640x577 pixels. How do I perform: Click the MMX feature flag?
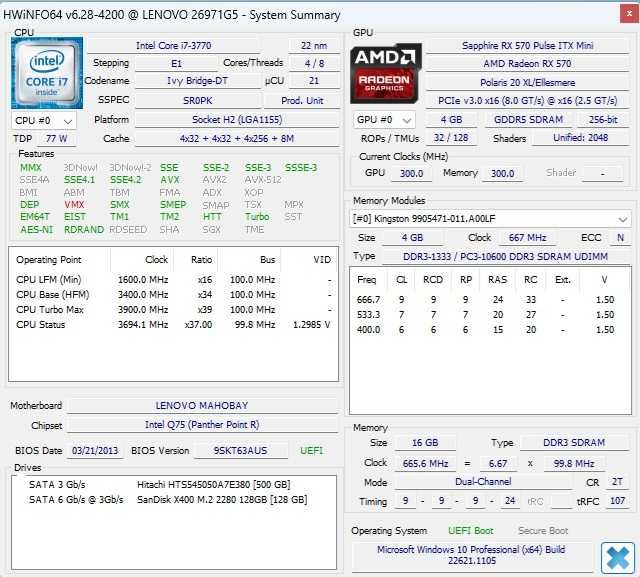tap(31, 167)
